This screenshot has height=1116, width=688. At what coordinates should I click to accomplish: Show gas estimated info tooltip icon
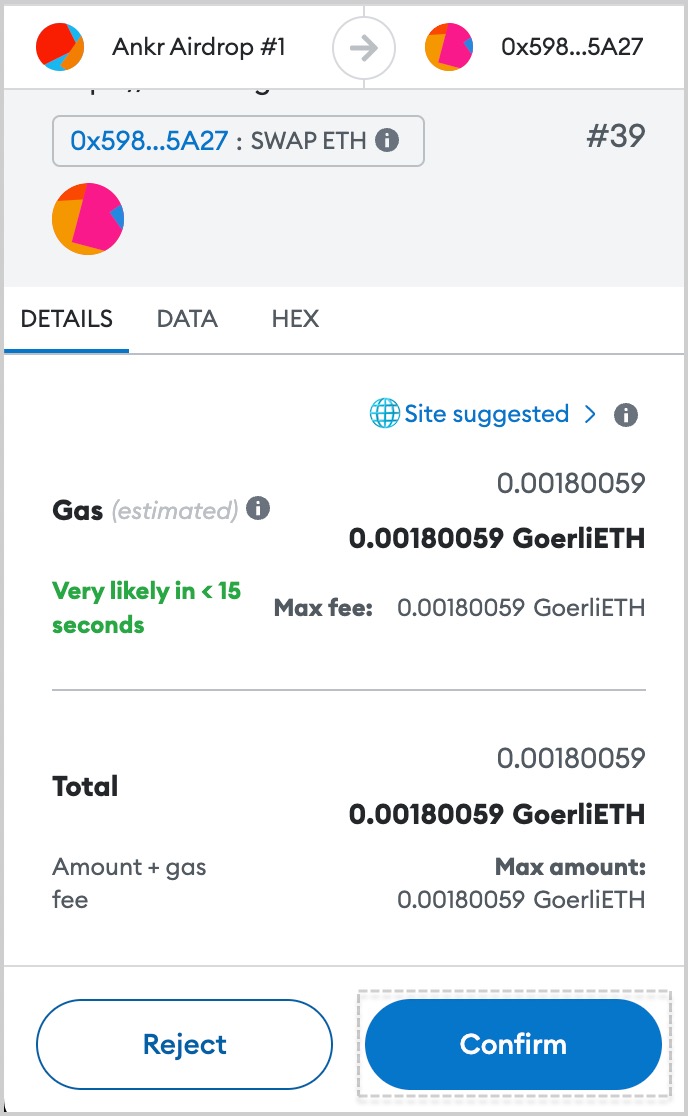click(x=258, y=508)
